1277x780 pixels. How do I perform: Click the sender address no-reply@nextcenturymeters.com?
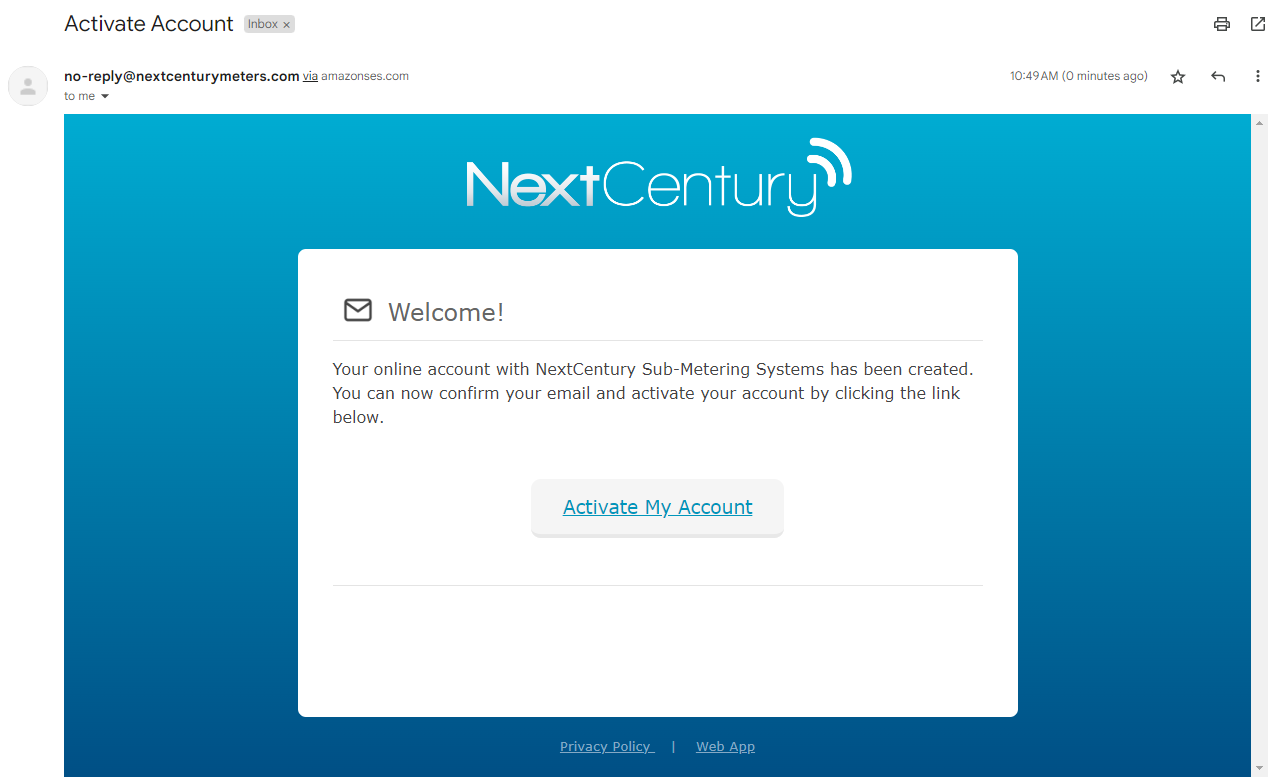pyautogui.click(x=182, y=76)
